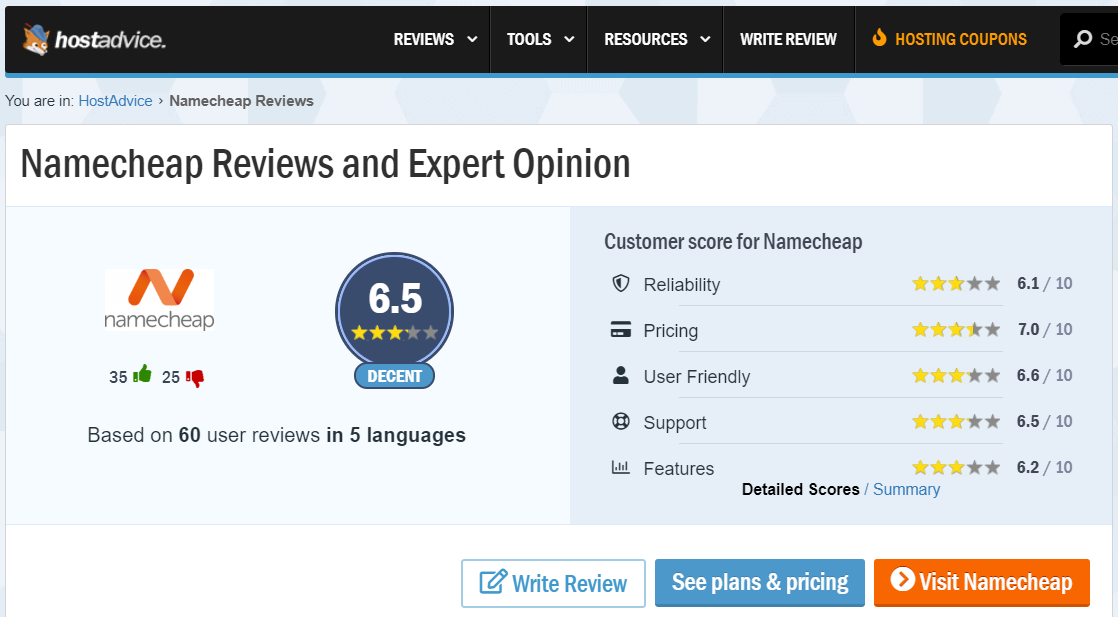Click the hostadvice wordmark text
Viewport: 1118px width, 617px height.
[111, 40]
